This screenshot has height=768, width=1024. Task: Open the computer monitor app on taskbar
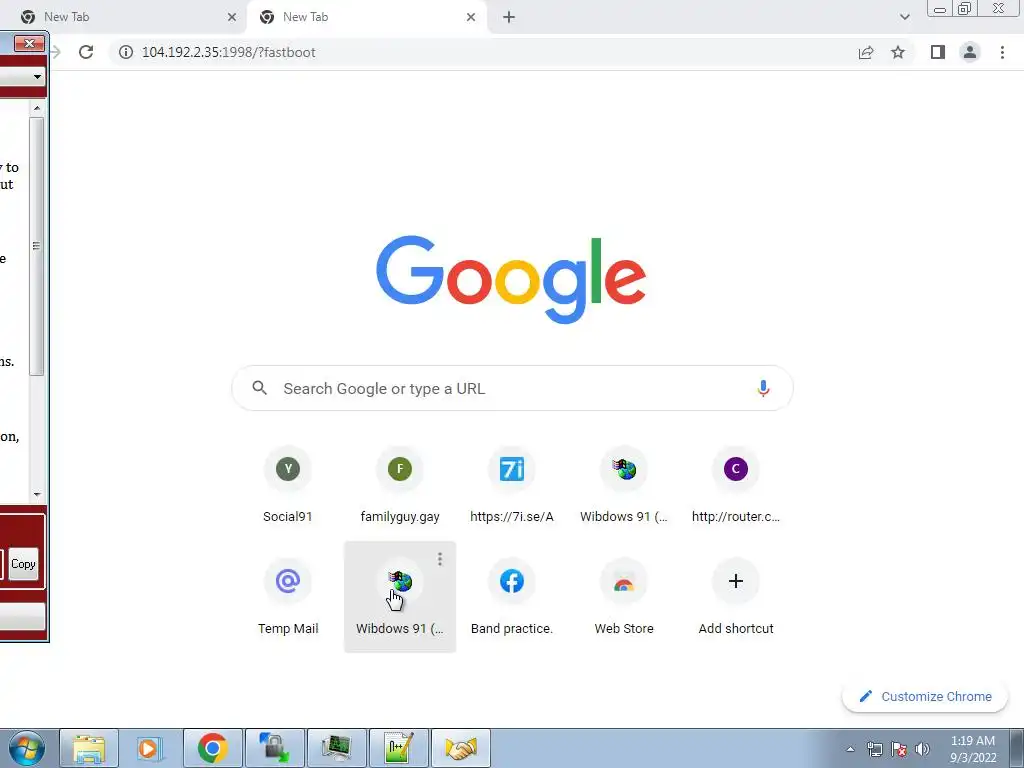[336, 748]
